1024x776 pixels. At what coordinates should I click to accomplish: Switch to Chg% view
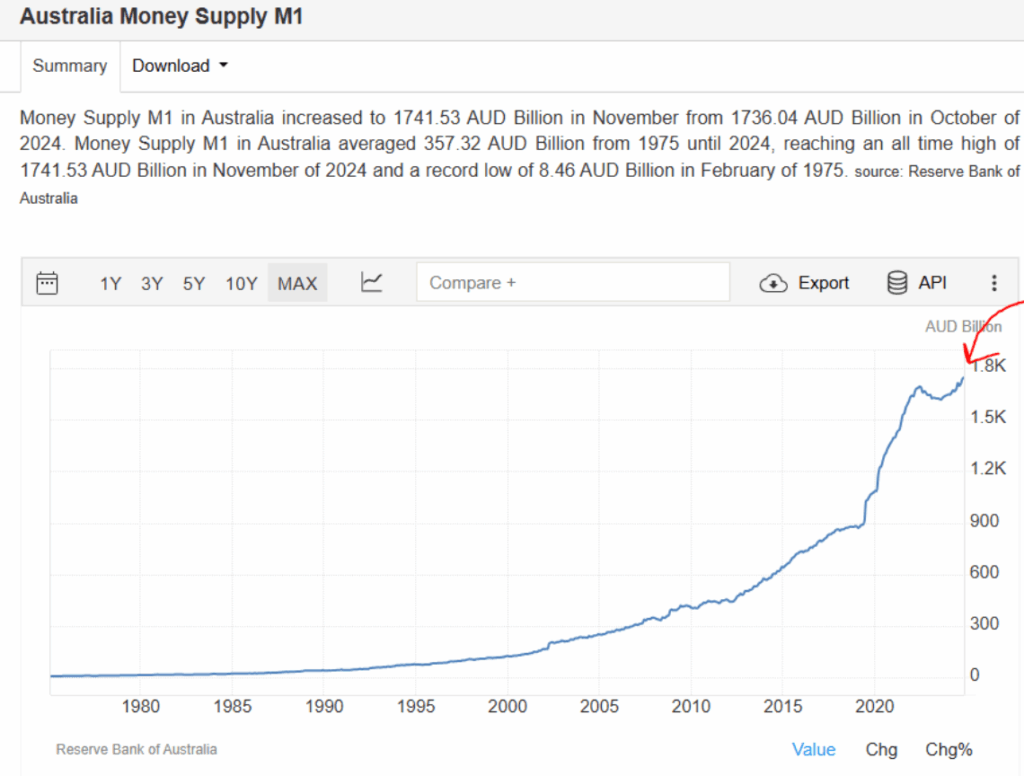pyautogui.click(x=948, y=749)
